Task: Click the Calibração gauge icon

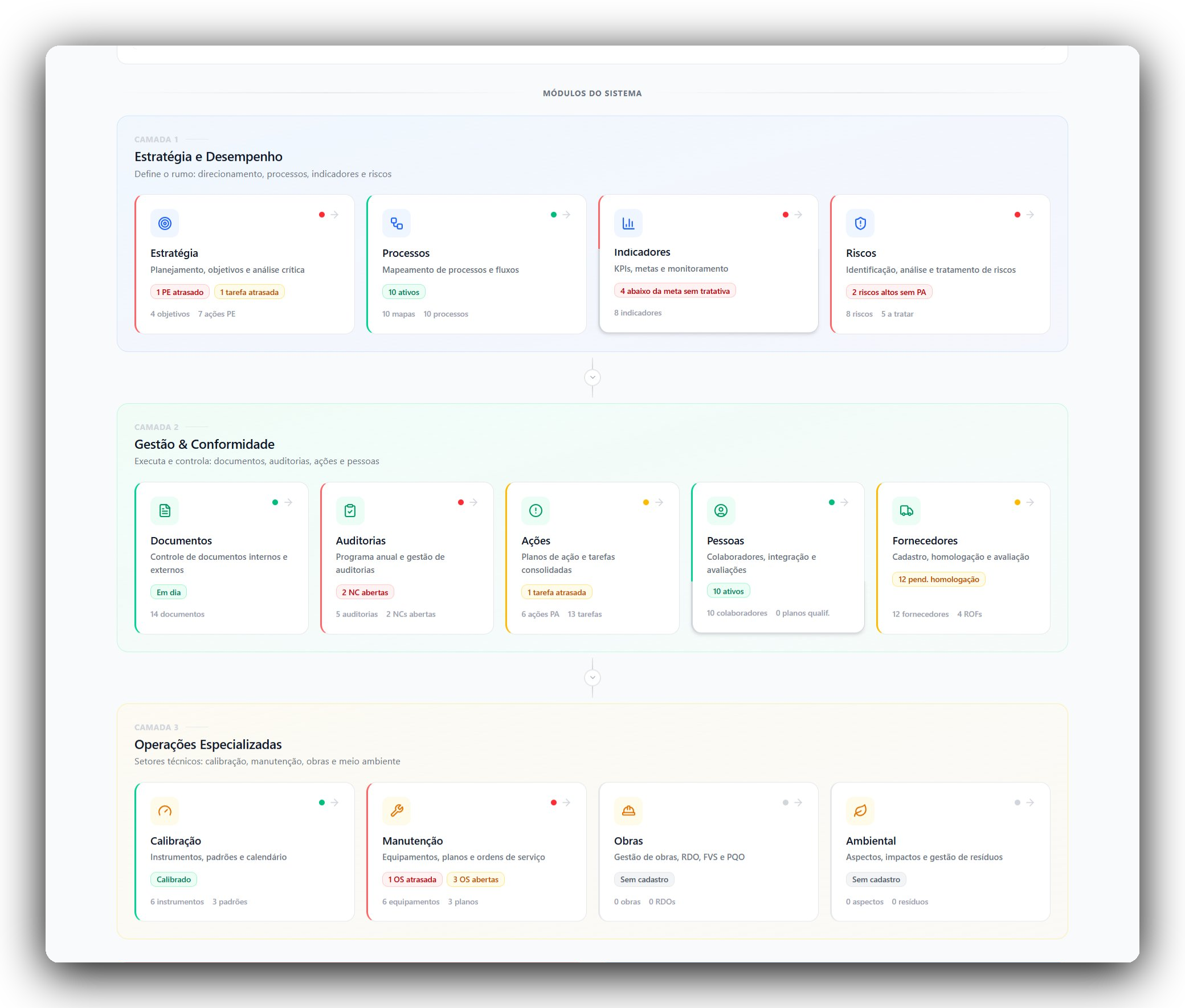Action: pyautogui.click(x=165, y=811)
